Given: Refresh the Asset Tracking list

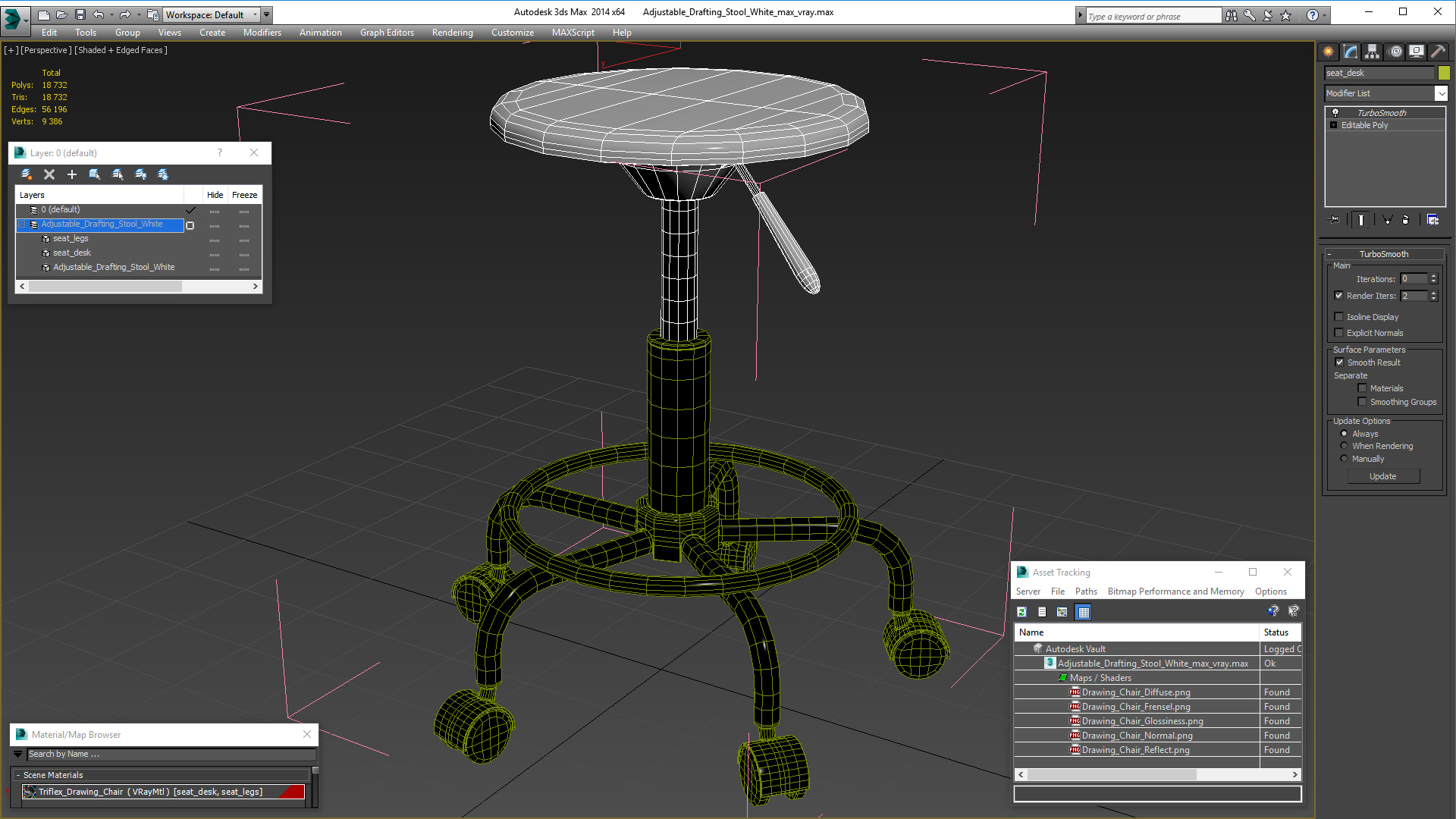Looking at the screenshot, I should pos(1021,612).
